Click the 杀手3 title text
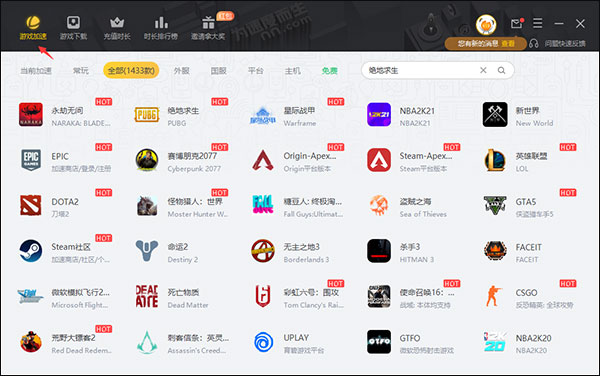The height and width of the screenshot is (376, 600). [x=410, y=247]
